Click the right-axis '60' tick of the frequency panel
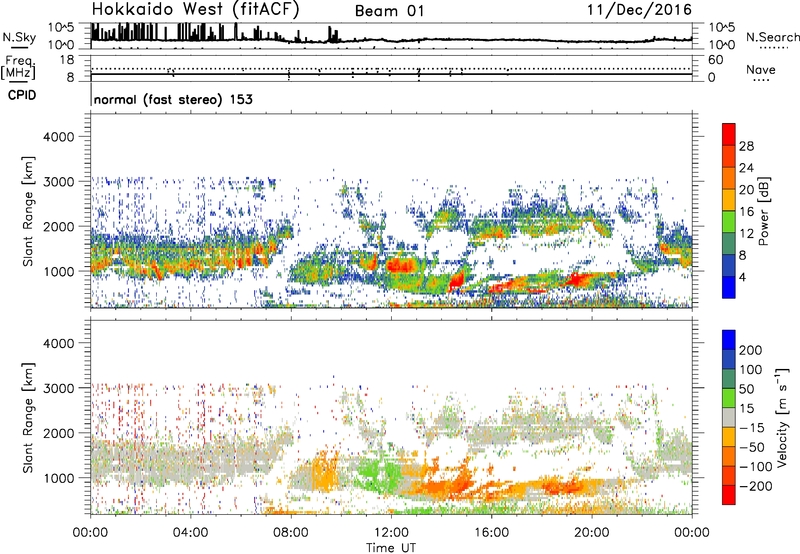Screen dimensions: 800x554 coord(715,60)
